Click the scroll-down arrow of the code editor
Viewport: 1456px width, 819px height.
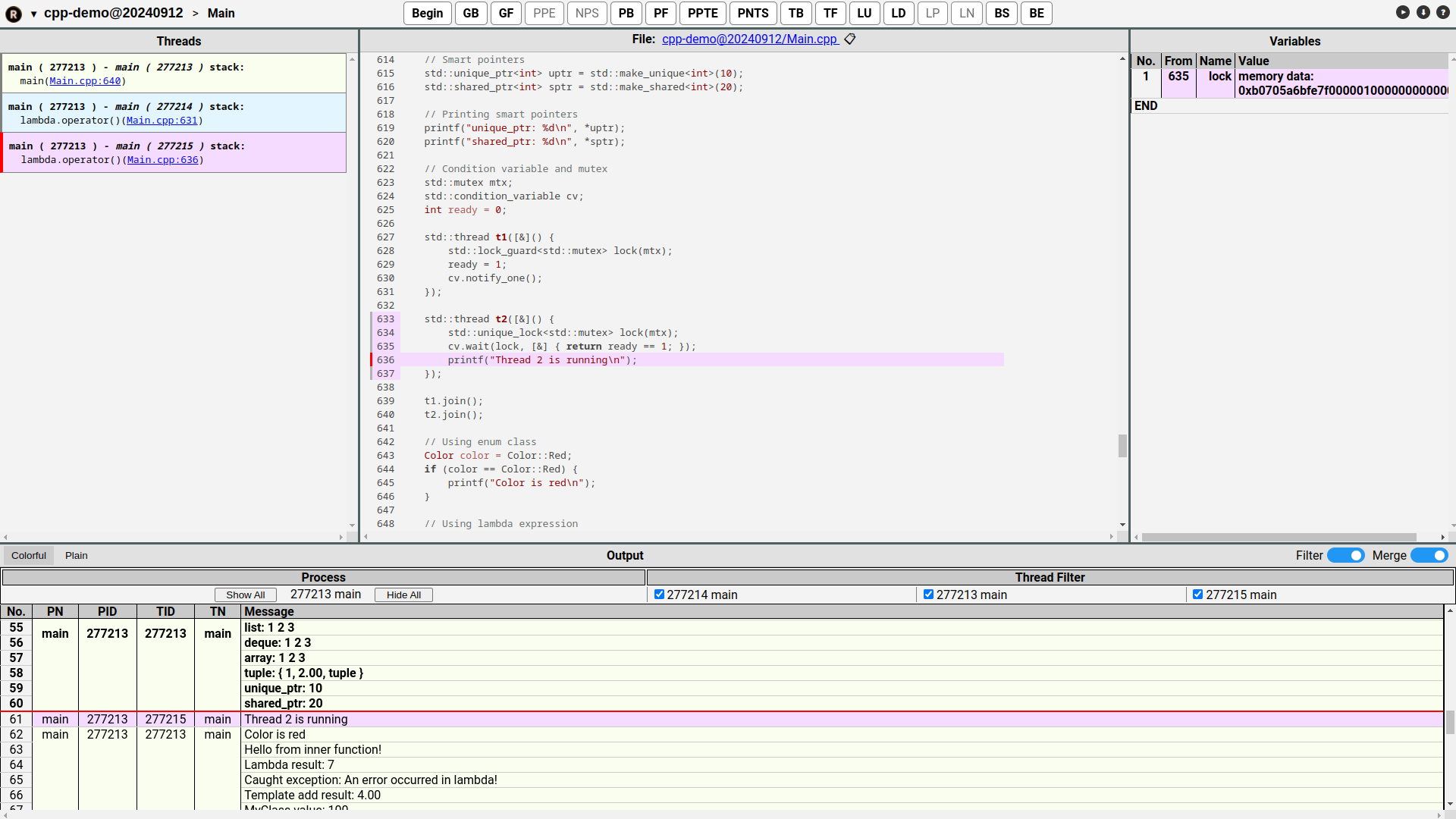(1122, 525)
